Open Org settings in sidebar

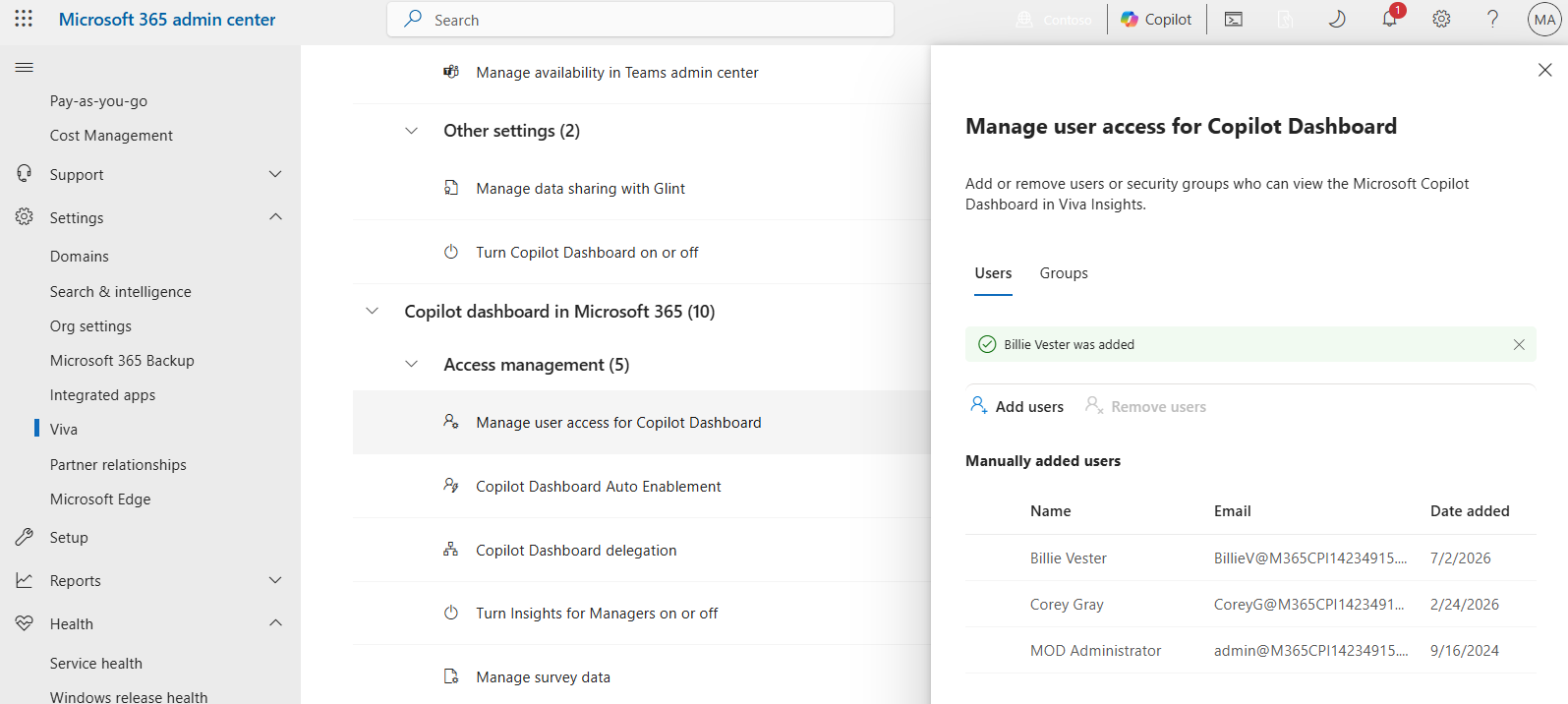(x=90, y=325)
